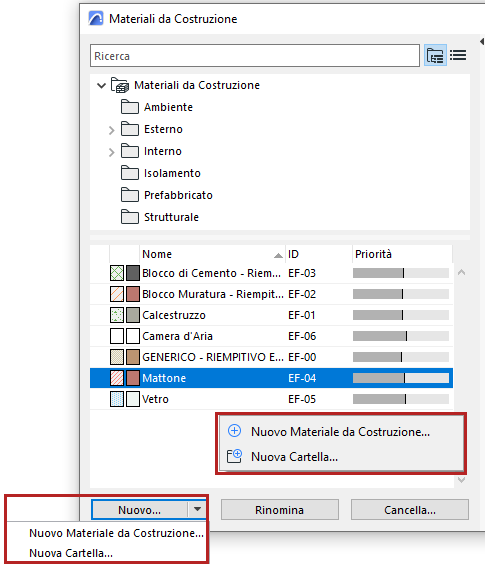The height and width of the screenshot is (564, 485).
Task: Click the plus icon for new material
Action: click(x=235, y=431)
